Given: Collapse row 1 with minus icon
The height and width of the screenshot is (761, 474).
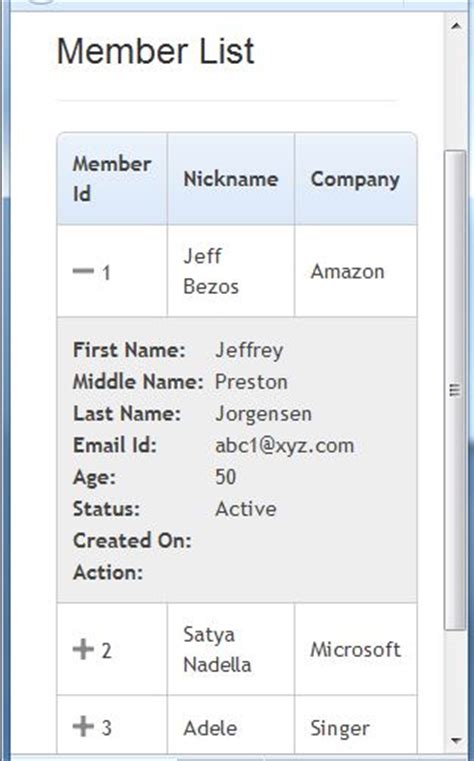Looking at the screenshot, I should [x=83, y=271].
